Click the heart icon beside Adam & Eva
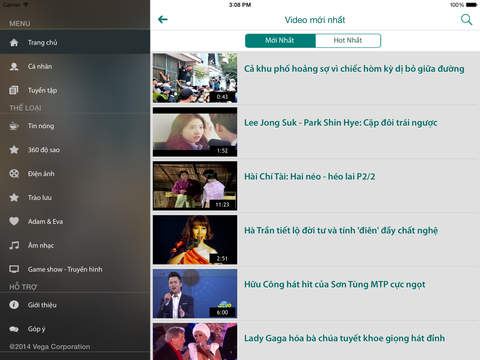 click(x=14, y=221)
